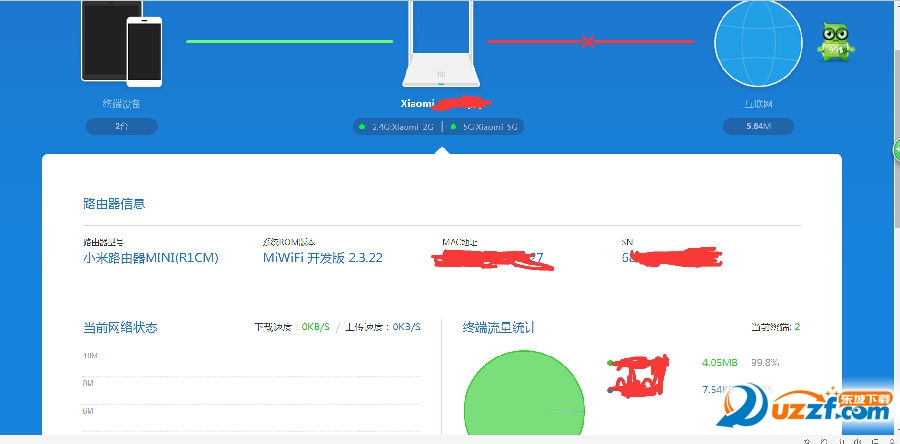Click the download speed 0KB/S value
Image resolution: width=900 pixels, height=444 pixels.
(316, 327)
